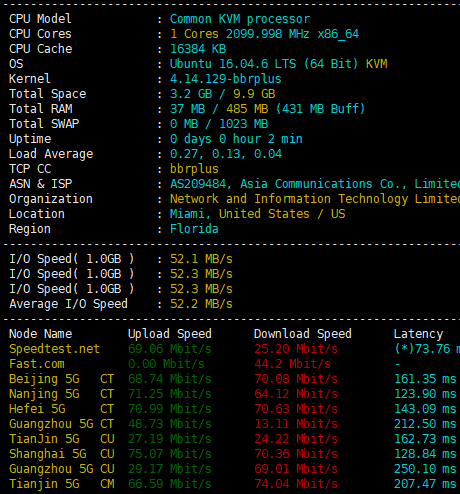Click average I/O speed '52.2 MB/s'

(x=201, y=304)
